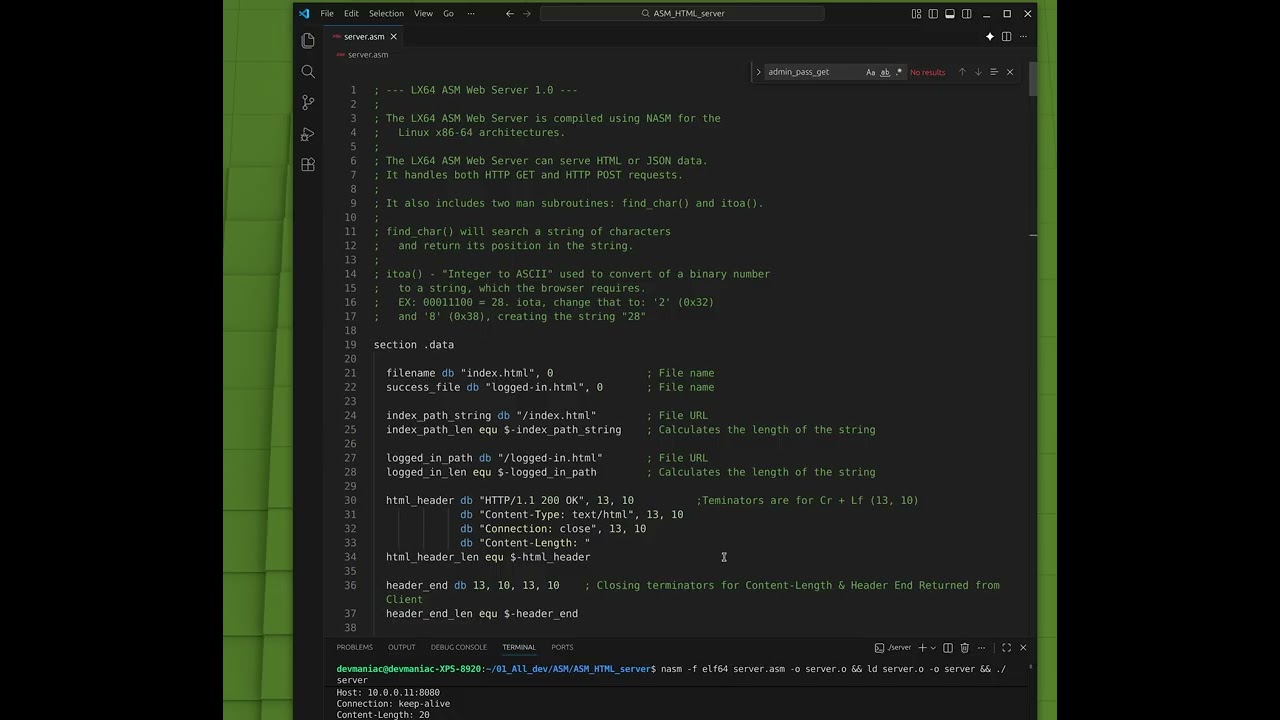The image size is (1280, 720).
Task: Toggle the bottom panel layout icon
Action: pyautogui.click(x=950, y=14)
